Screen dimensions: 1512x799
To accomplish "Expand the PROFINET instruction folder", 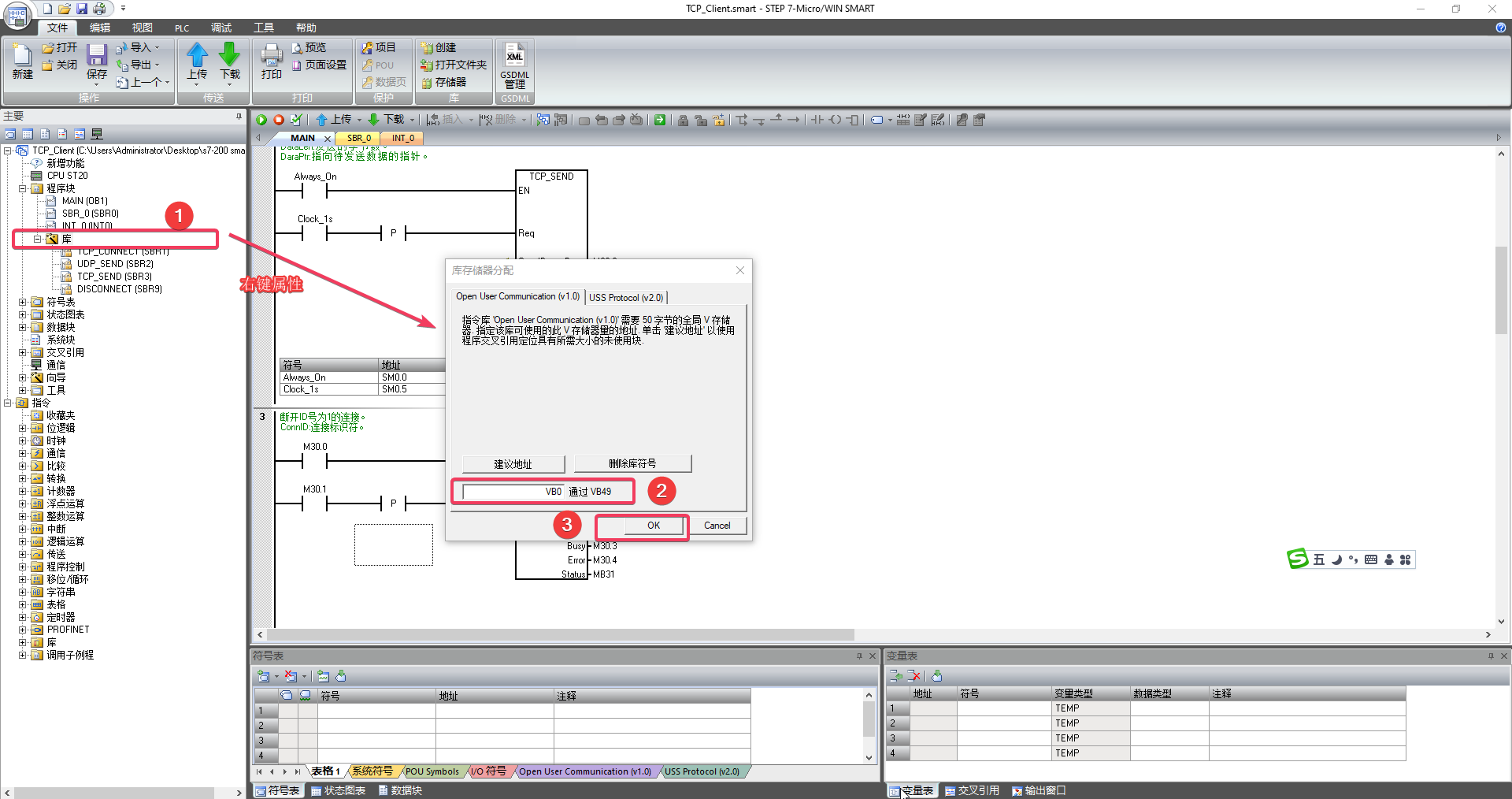I will coord(22,630).
